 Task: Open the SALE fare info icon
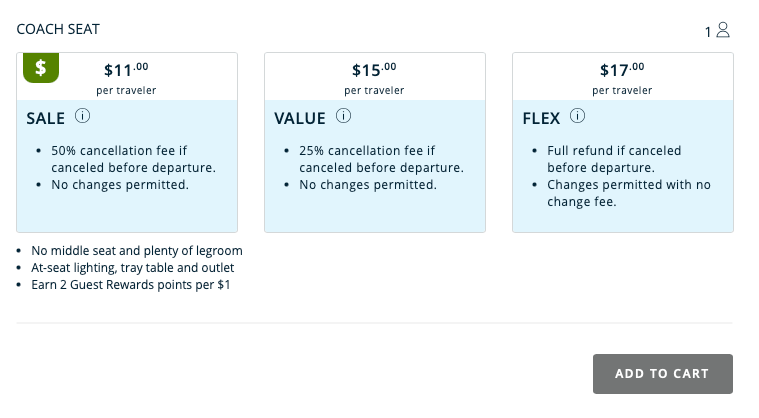pos(82,117)
